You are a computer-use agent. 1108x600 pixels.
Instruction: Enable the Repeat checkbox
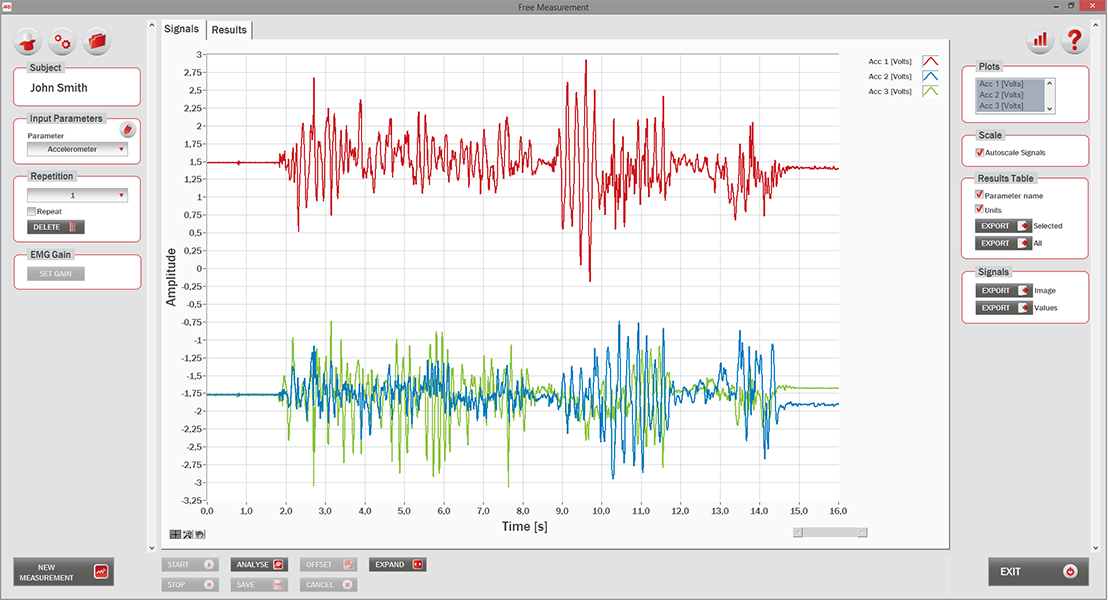pyautogui.click(x=32, y=212)
